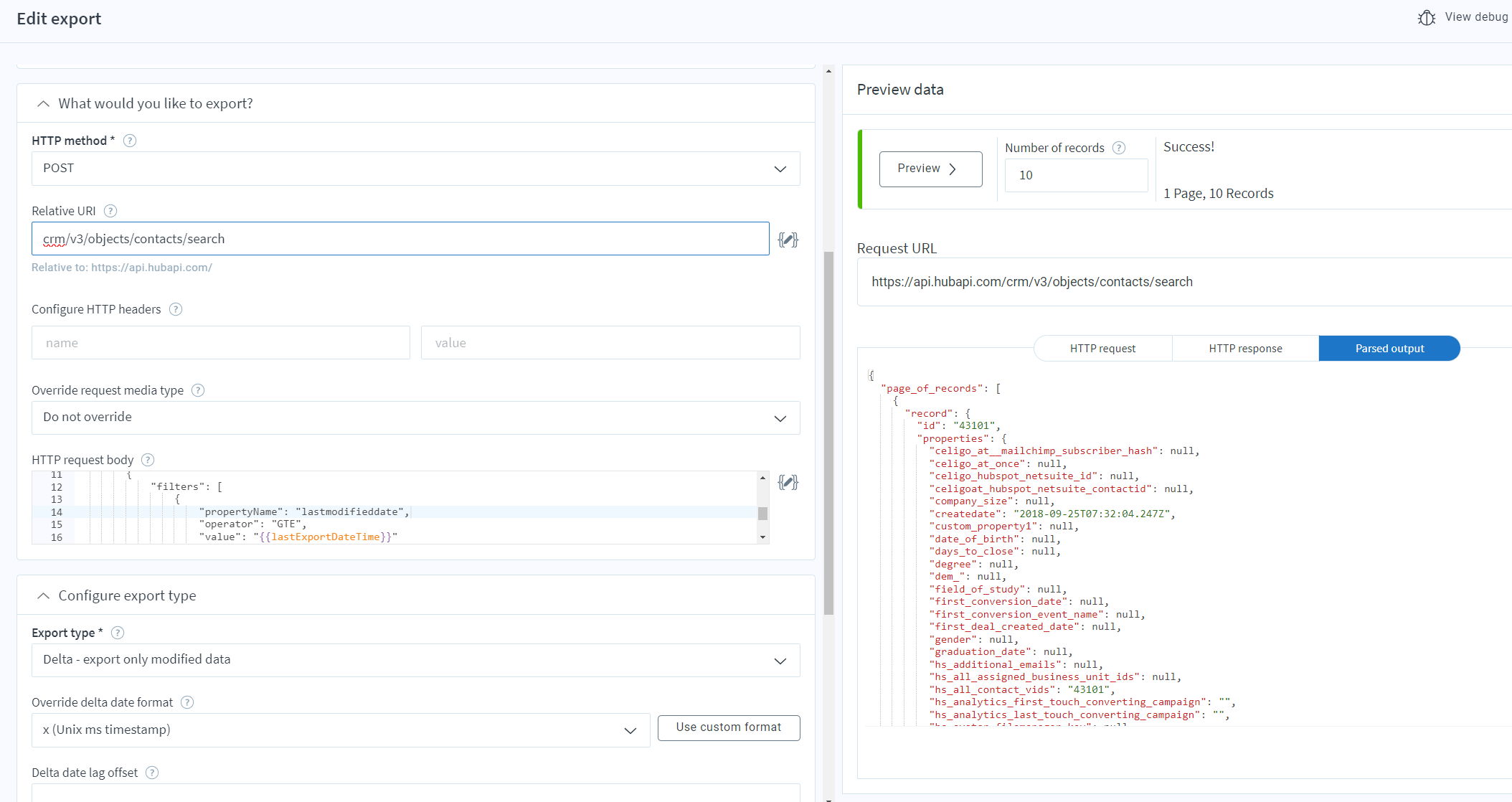Click the form panel vertical scrollbar thumb
Viewport: 1512px width, 802px height.
click(828, 433)
